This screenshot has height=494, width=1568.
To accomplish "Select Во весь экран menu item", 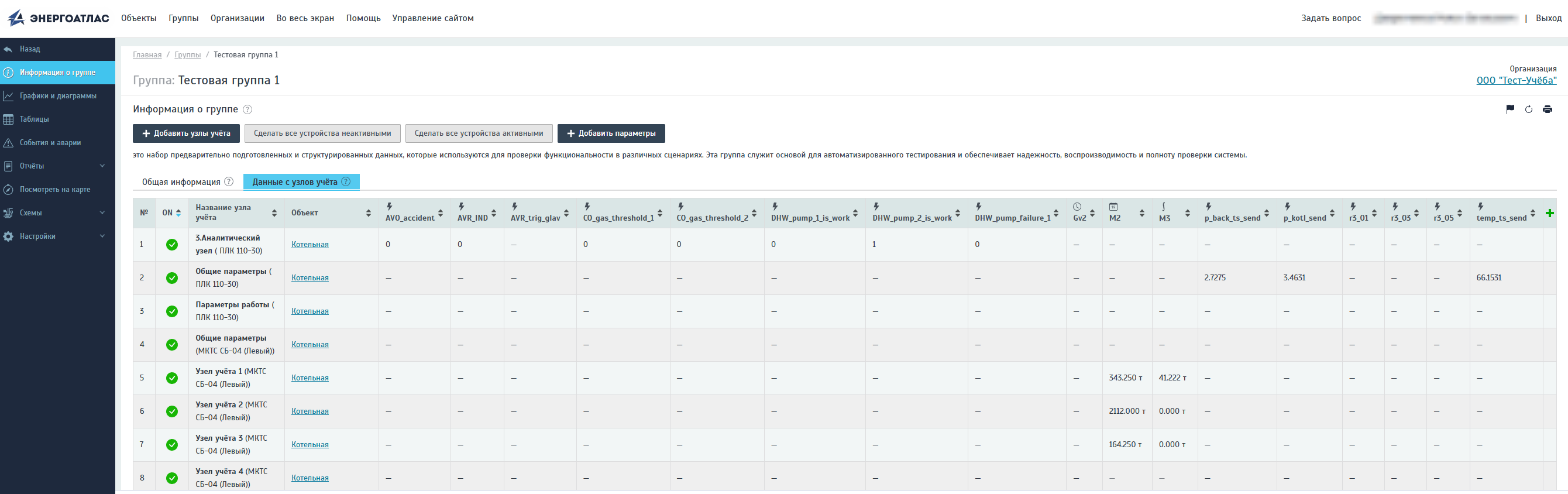I will pos(305,18).
